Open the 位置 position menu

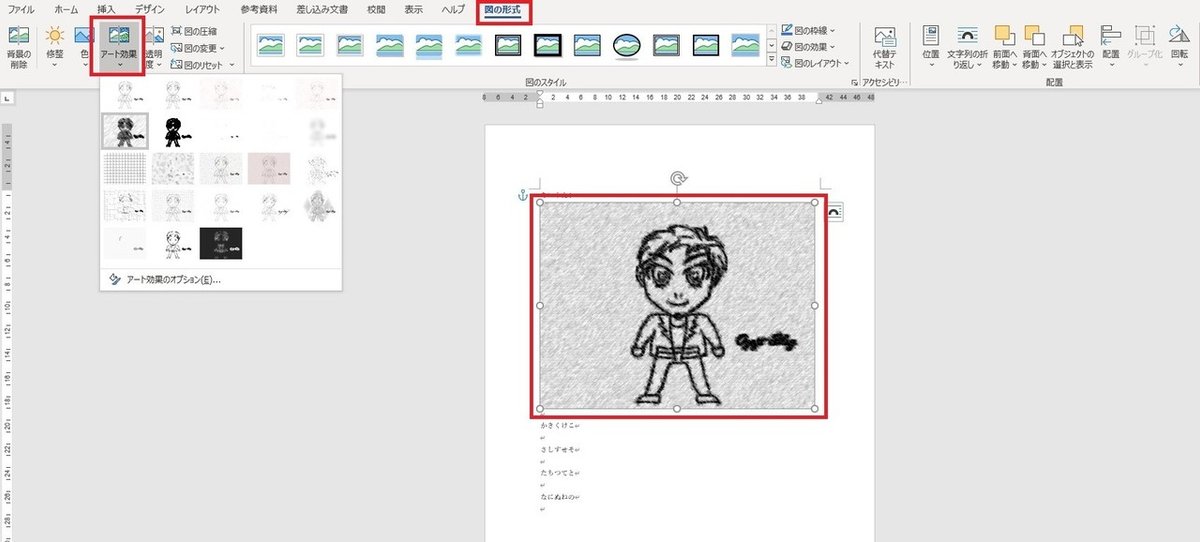pyautogui.click(x=931, y=46)
